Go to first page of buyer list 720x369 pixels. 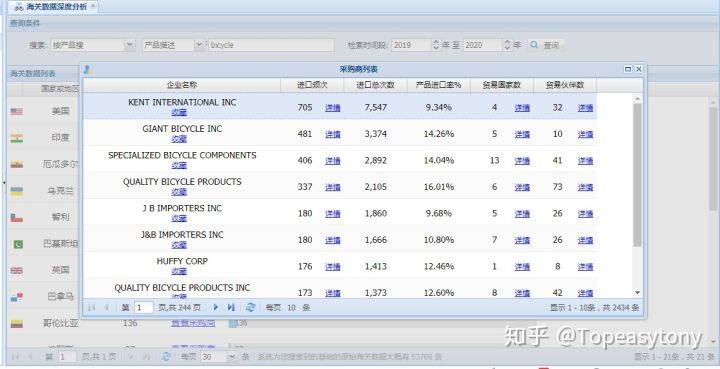coord(91,308)
